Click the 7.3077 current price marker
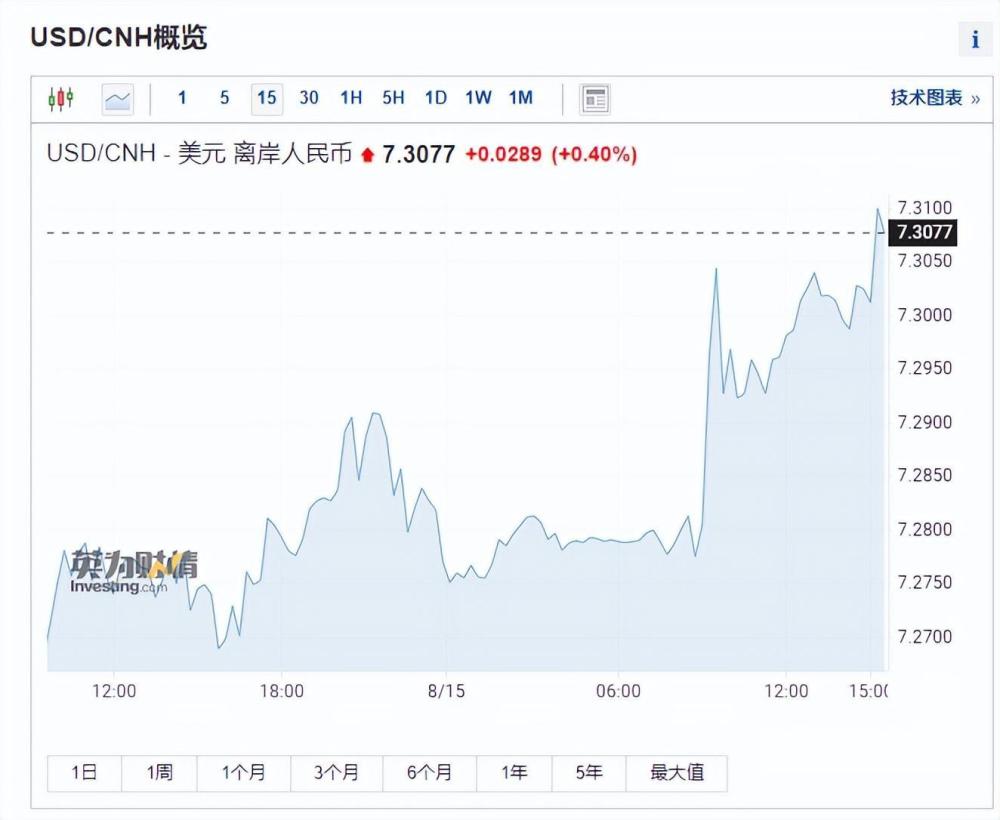This screenshot has width=1000, height=820. tap(923, 232)
